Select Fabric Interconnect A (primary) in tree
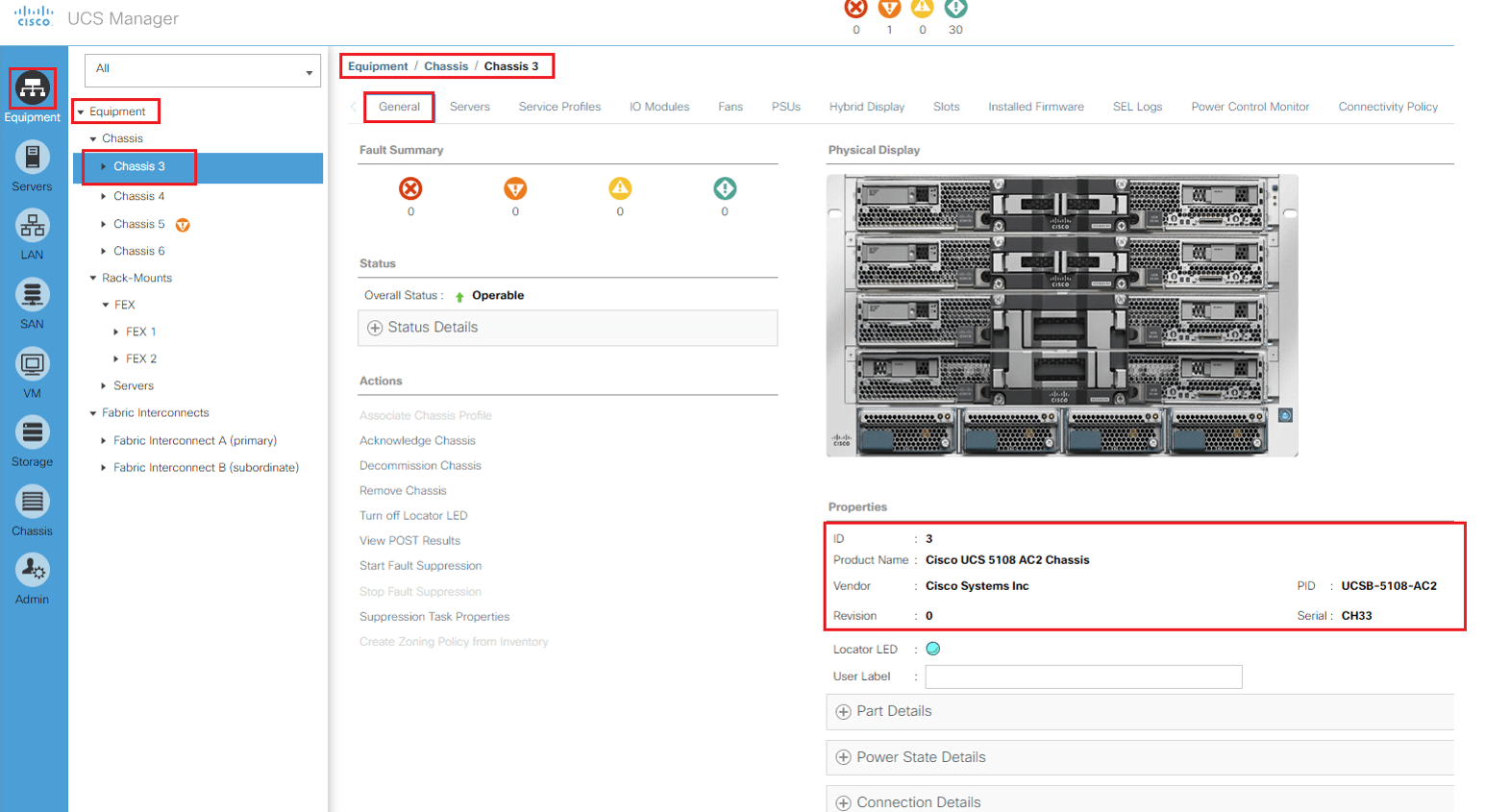This screenshot has width=1485, height=812. pyautogui.click(x=195, y=440)
